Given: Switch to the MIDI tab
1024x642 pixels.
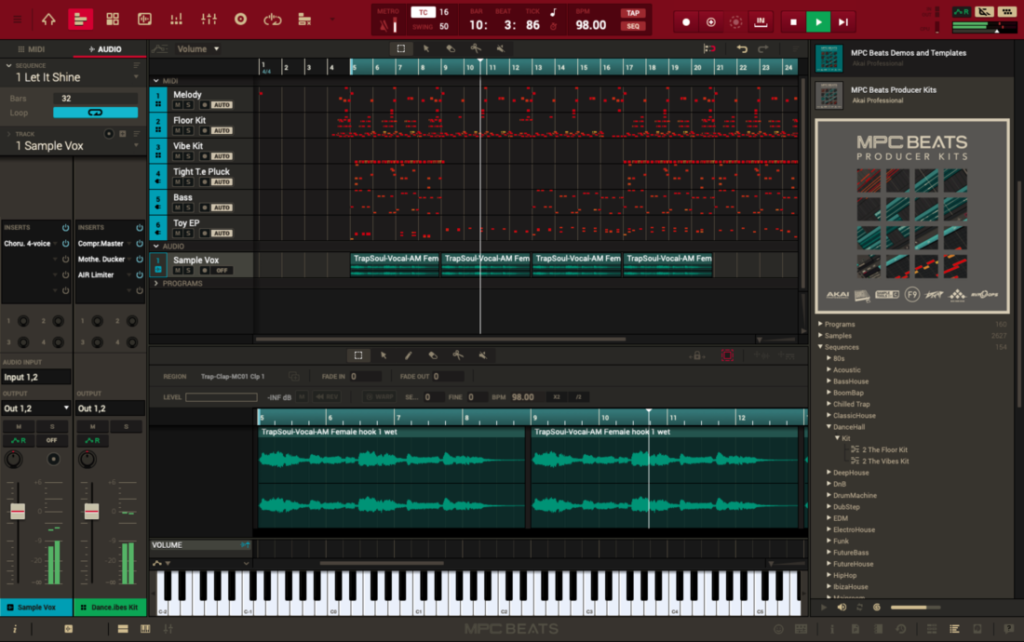Looking at the screenshot, I should pyautogui.click(x=30, y=47).
